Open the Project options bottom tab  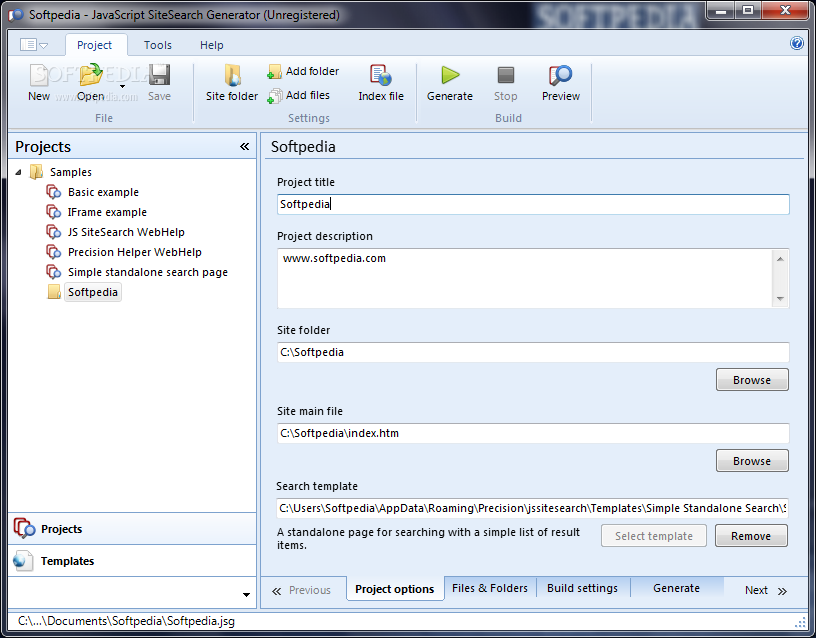(394, 589)
